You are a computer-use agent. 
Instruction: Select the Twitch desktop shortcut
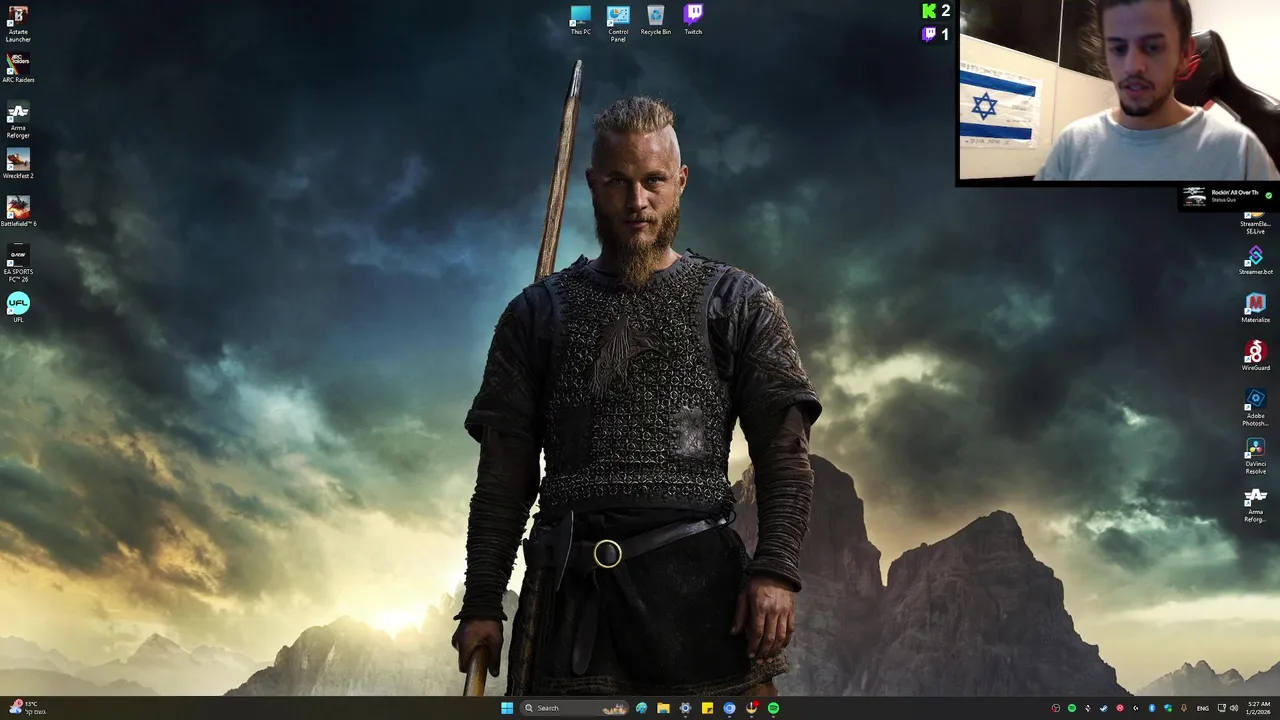pos(693,20)
